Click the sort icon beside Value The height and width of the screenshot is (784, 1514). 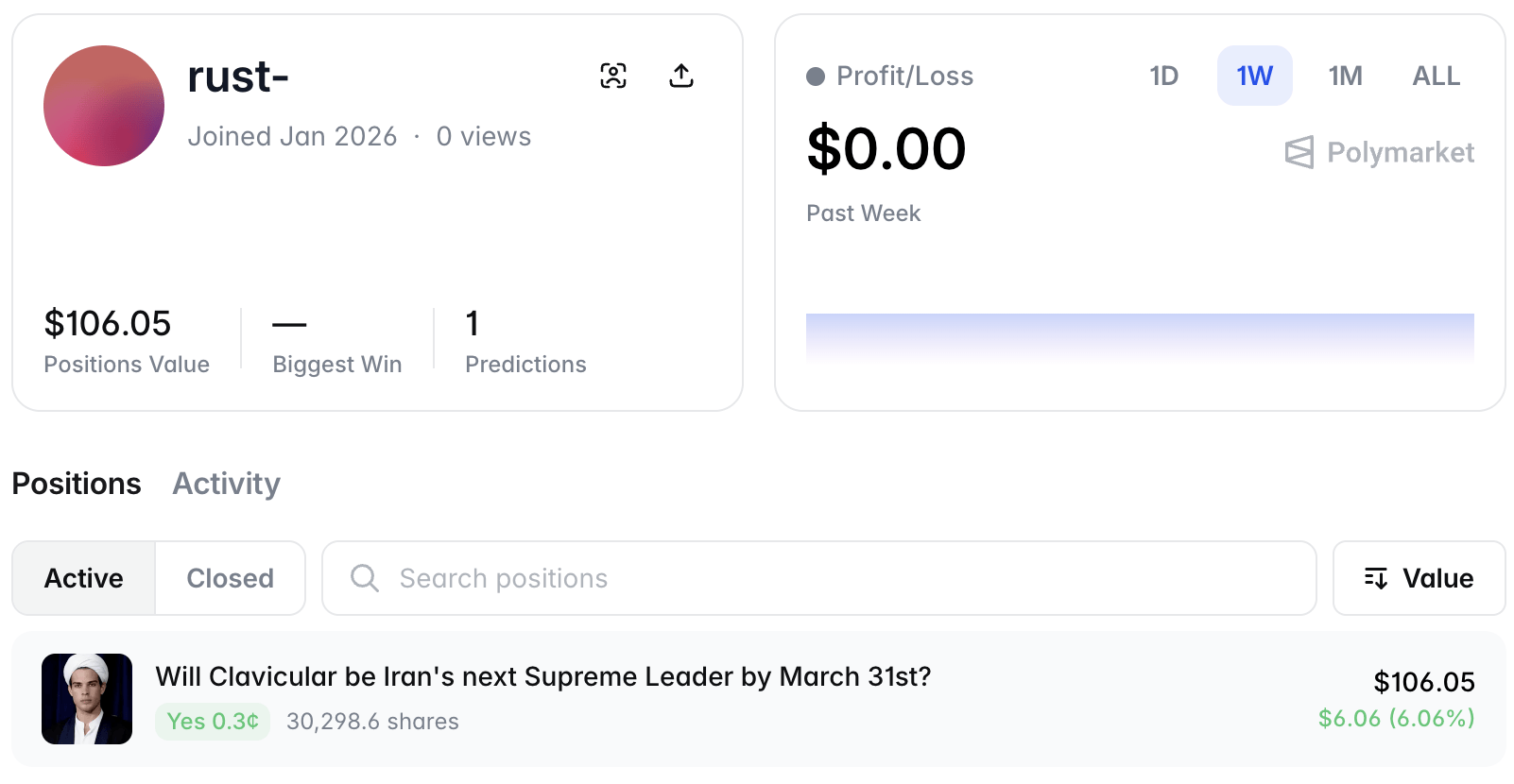(x=1376, y=578)
